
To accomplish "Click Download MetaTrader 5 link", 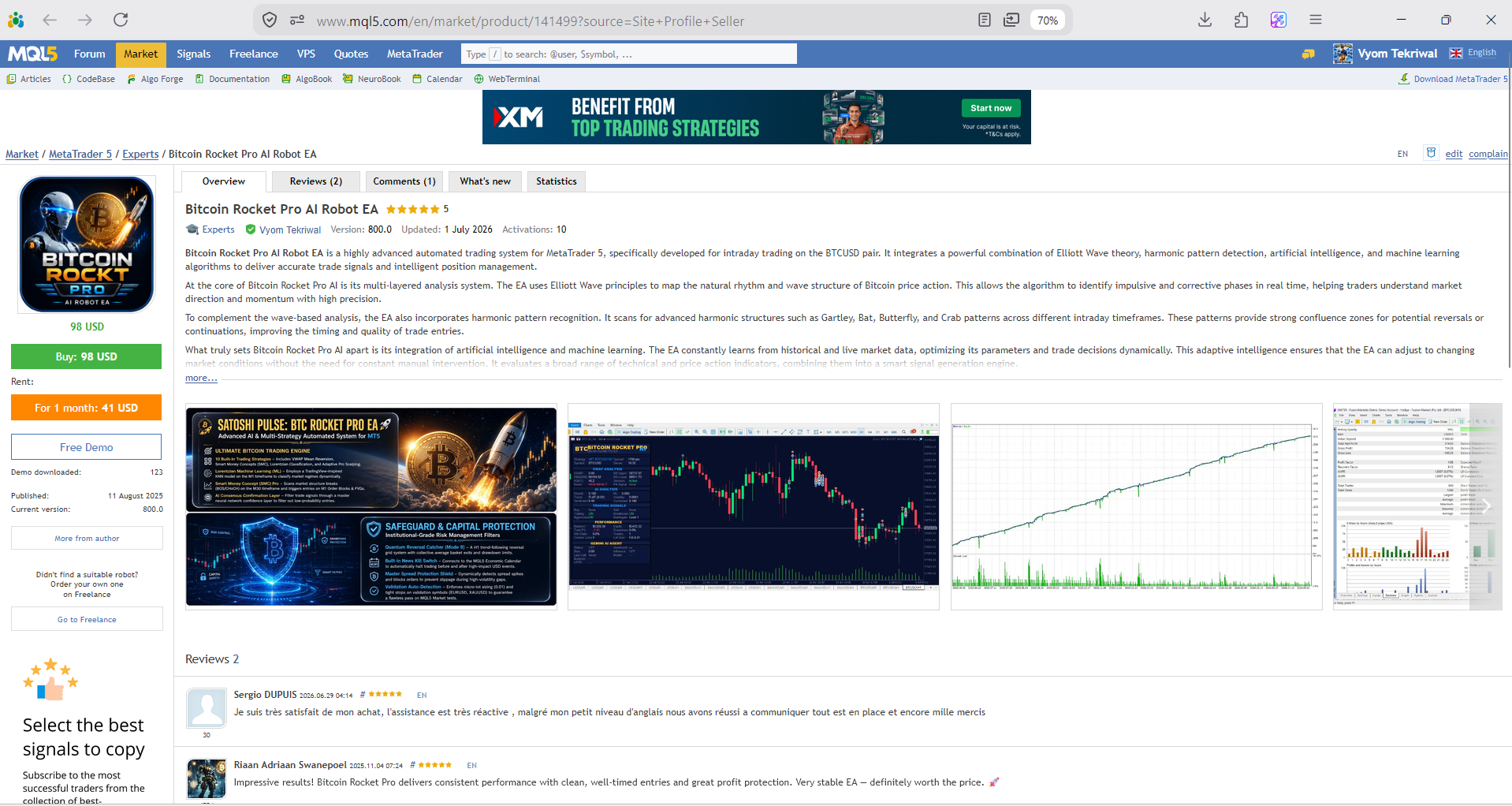I will 1453,79.
